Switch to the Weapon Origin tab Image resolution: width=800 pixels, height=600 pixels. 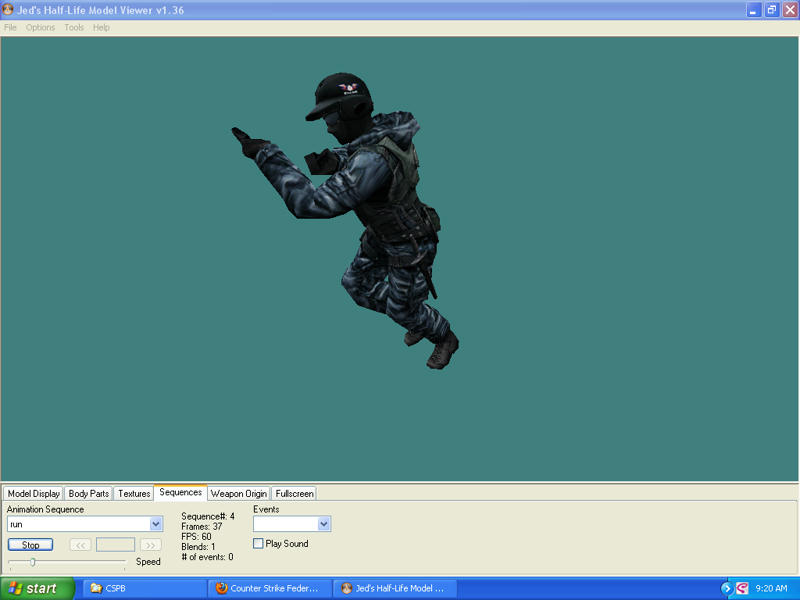point(239,493)
